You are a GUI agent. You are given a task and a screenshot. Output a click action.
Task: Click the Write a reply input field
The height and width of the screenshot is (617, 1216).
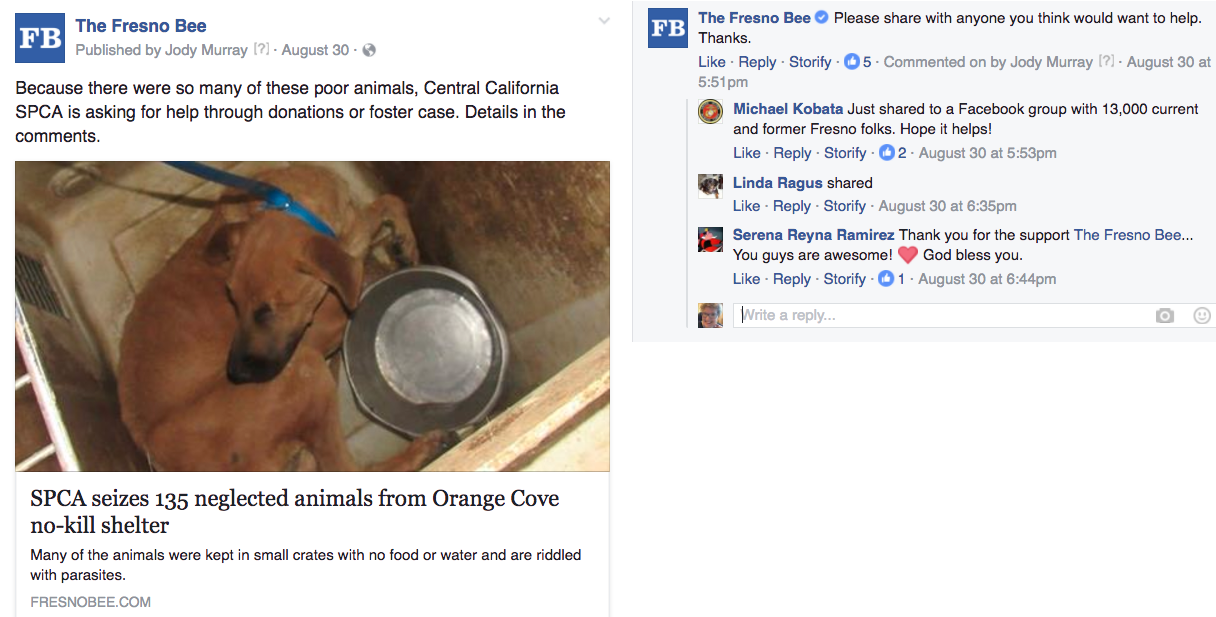point(900,315)
